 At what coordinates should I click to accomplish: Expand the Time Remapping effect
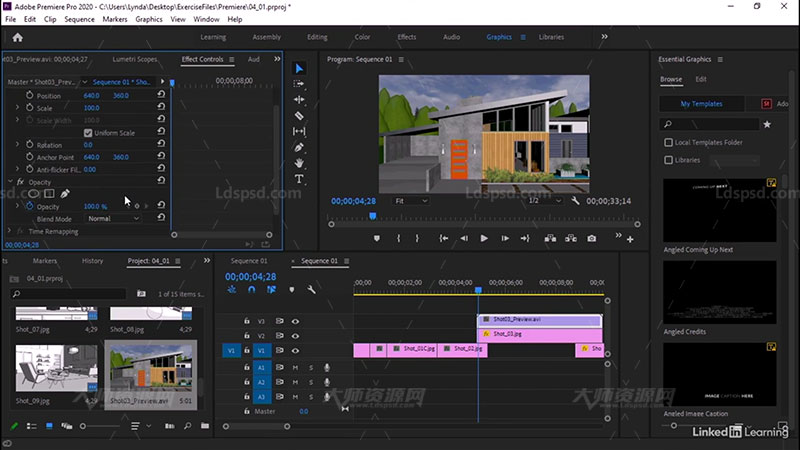(x=10, y=231)
